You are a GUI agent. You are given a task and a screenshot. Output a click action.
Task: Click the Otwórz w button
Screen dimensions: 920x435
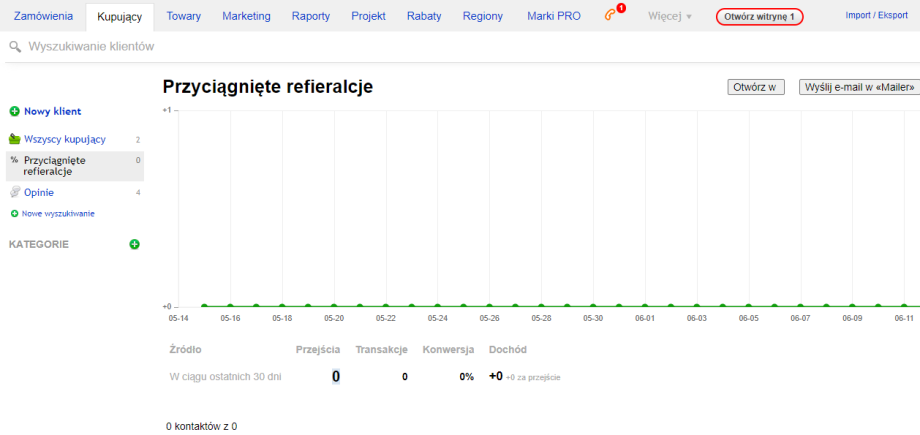[756, 87]
